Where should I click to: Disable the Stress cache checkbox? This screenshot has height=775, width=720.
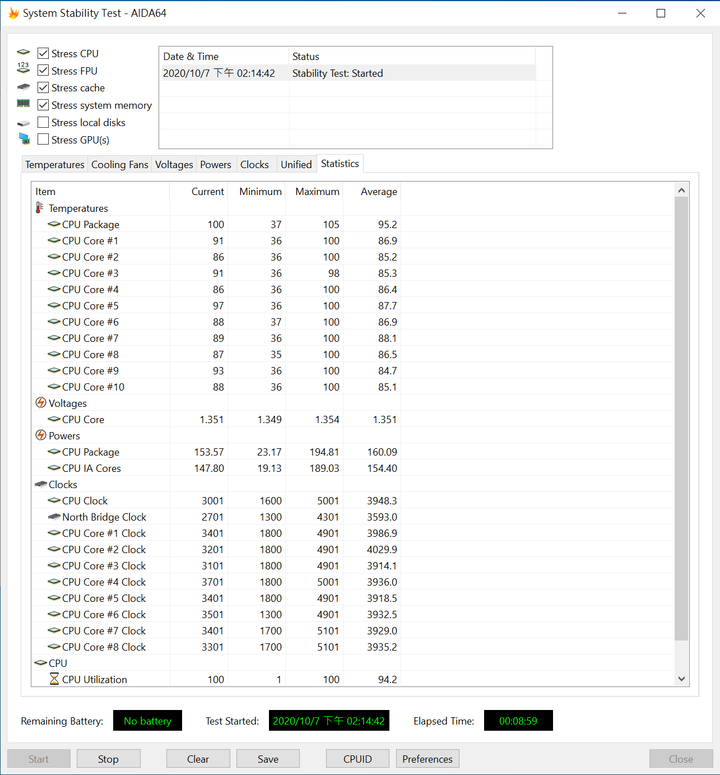[43, 87]
